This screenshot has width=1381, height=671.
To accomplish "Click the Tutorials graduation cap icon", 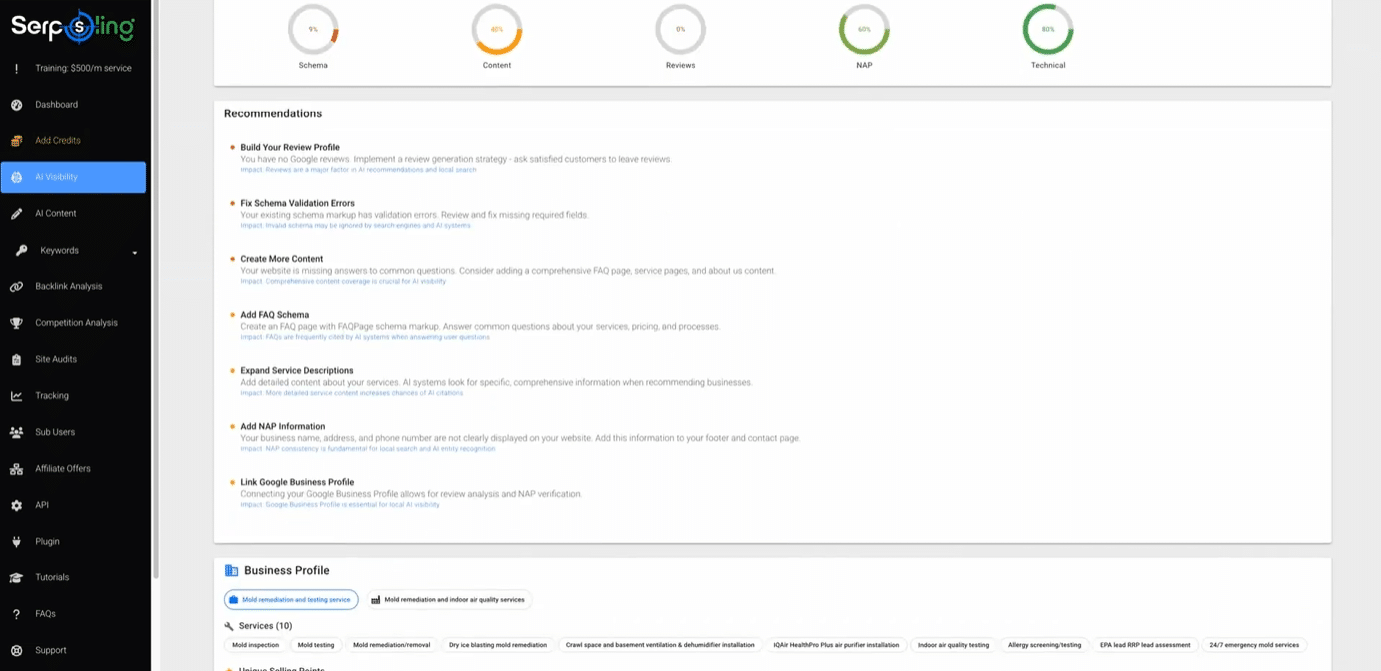I will click(16, 578).
